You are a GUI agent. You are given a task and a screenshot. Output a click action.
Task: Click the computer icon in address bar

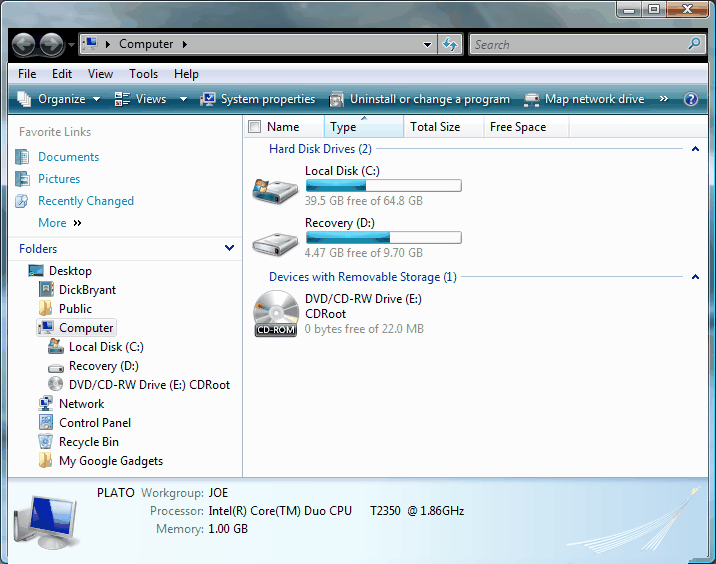tap(91, 44)
